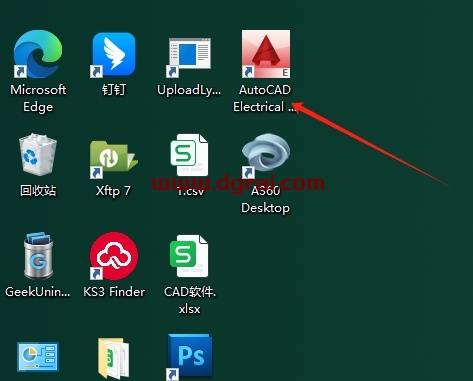Select the AutoCAD Electrical shortcut icon
Screen dimensions: 473x381
click(x=266, y=54)
